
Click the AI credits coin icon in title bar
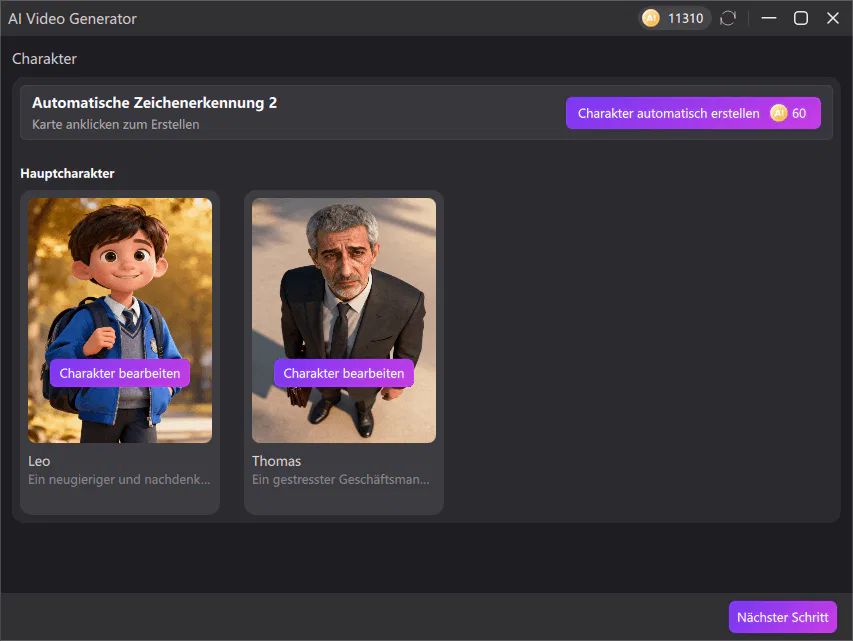(x=651, y=18)
